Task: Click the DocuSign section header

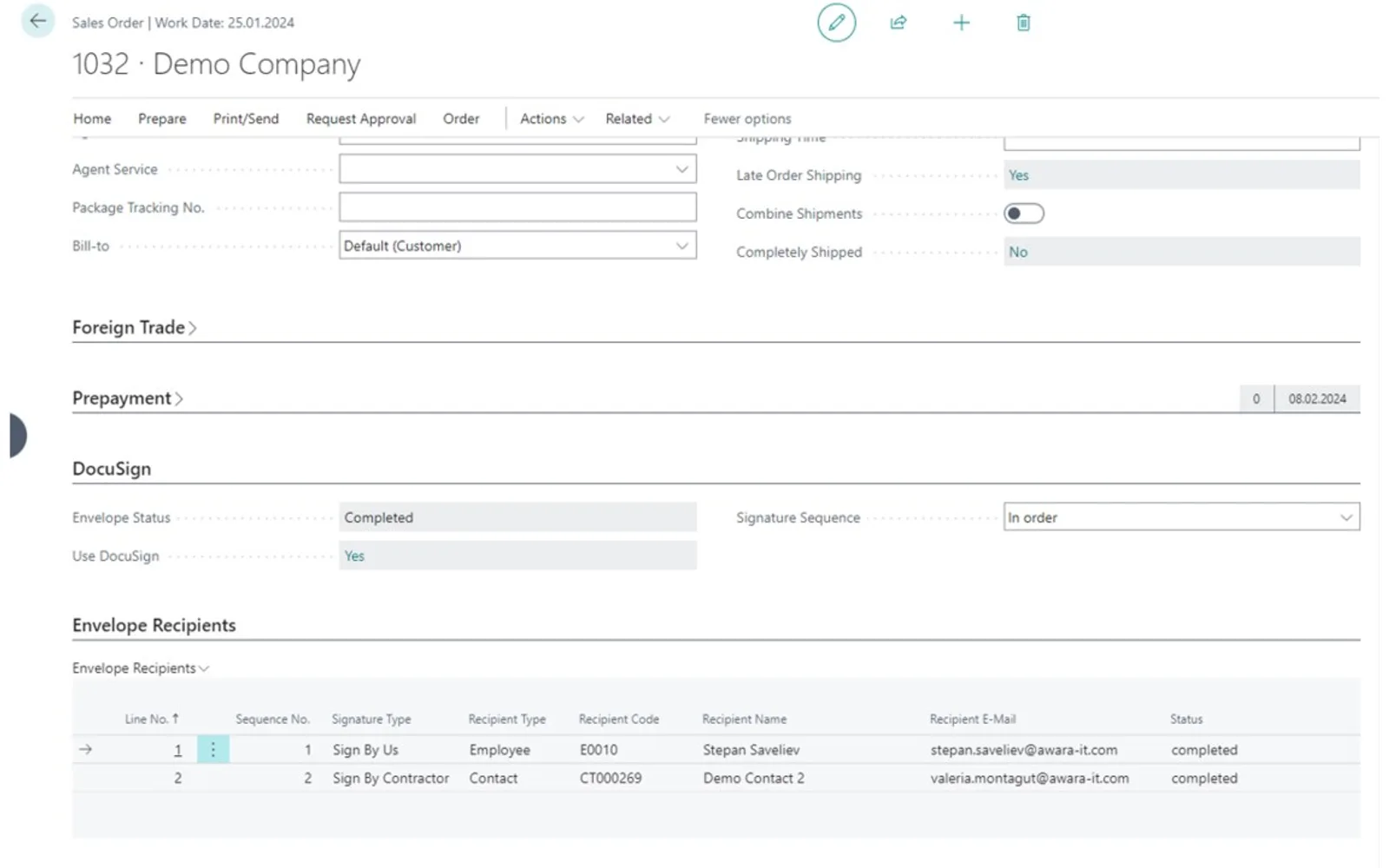Action: coord(112,469)
